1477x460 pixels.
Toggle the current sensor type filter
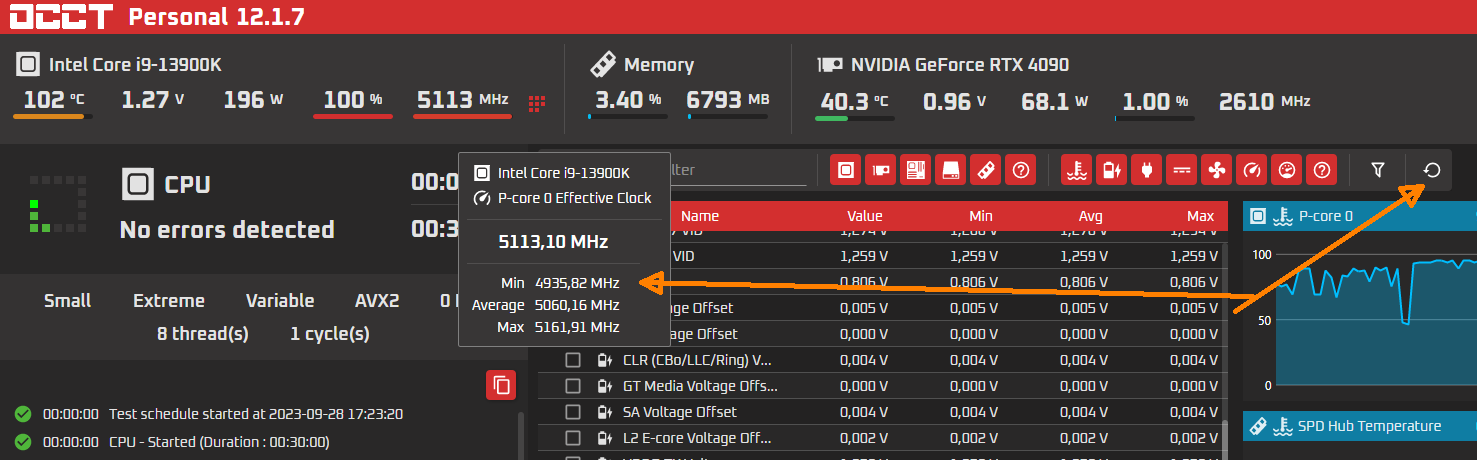tap(1182, 170)
